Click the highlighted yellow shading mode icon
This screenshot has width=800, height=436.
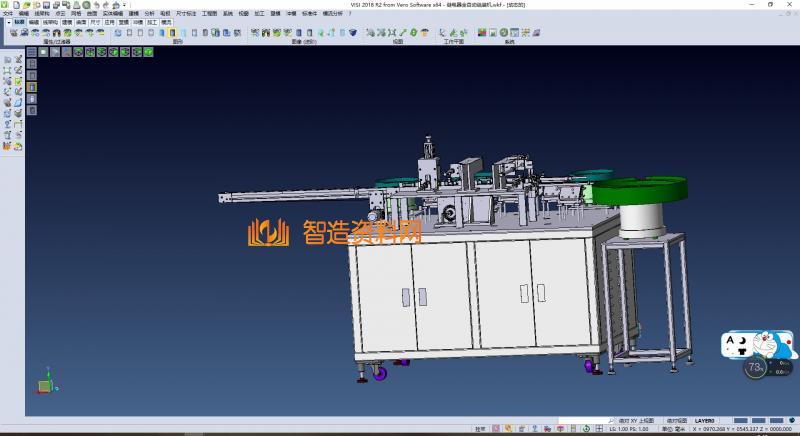pyautogui.click(x=172, y=33)
